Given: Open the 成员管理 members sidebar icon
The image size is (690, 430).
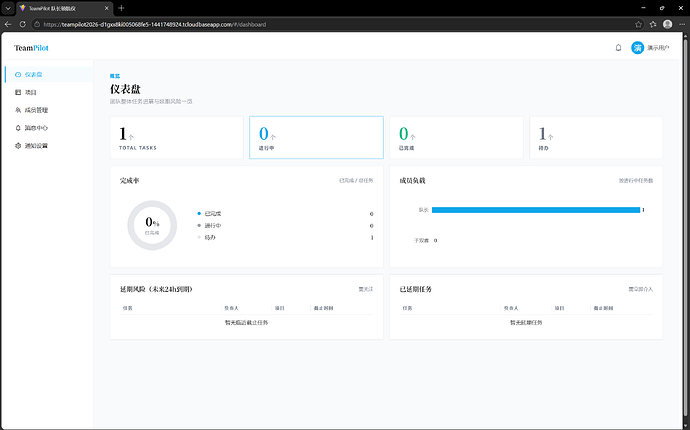Looking at the screenshot, I should coord(18,110).
